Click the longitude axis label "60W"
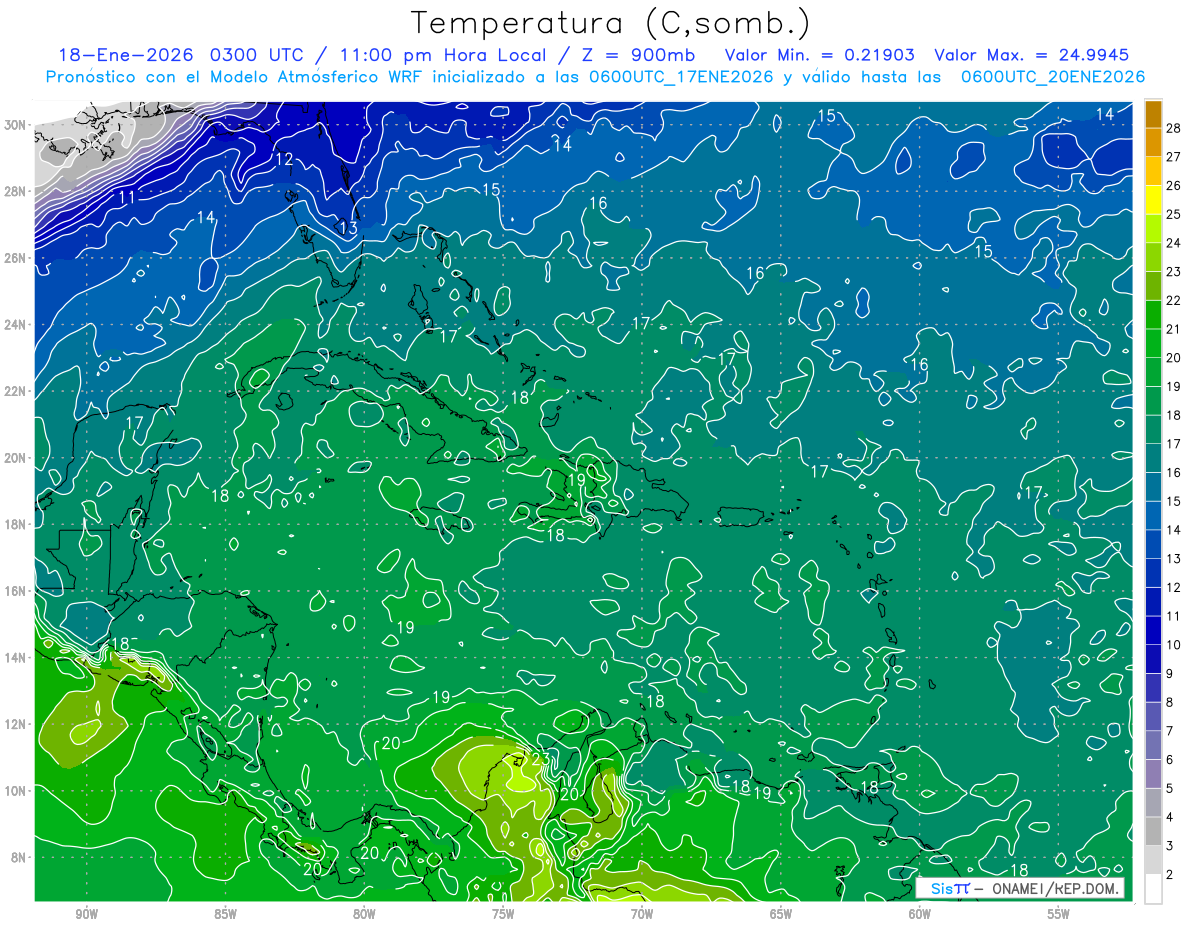Viewport: 1200px width, 927px height. tap(920, 914)
